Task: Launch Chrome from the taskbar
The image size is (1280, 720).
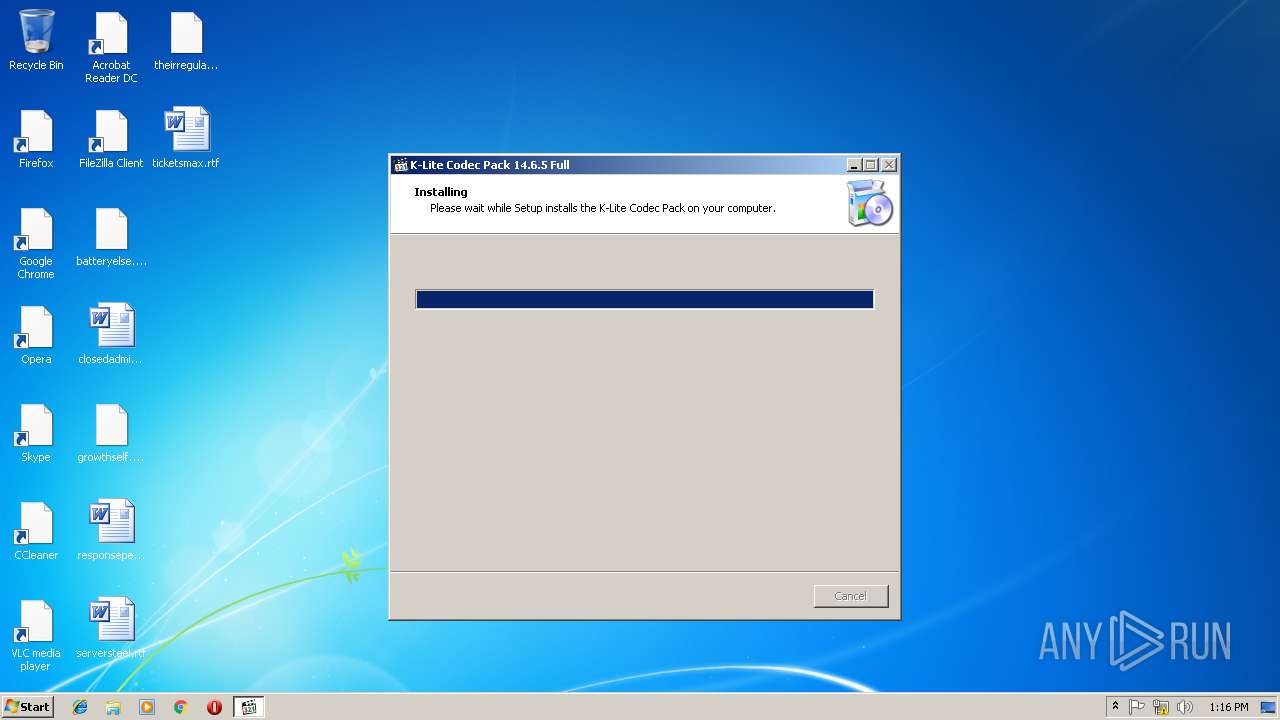Action: (181, 707)
